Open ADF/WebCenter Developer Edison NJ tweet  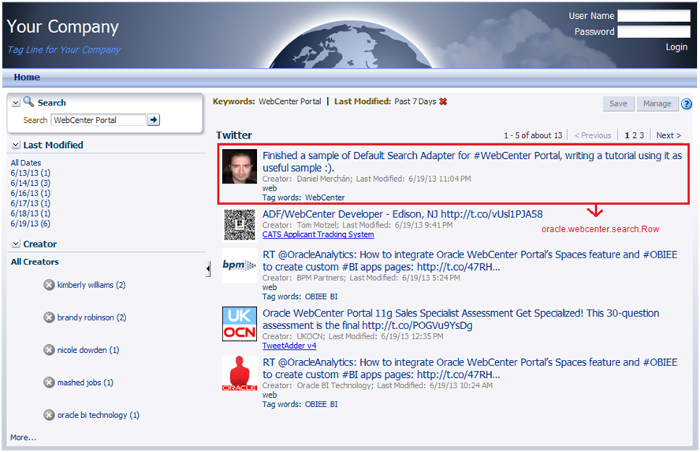(x=403, y=214)
